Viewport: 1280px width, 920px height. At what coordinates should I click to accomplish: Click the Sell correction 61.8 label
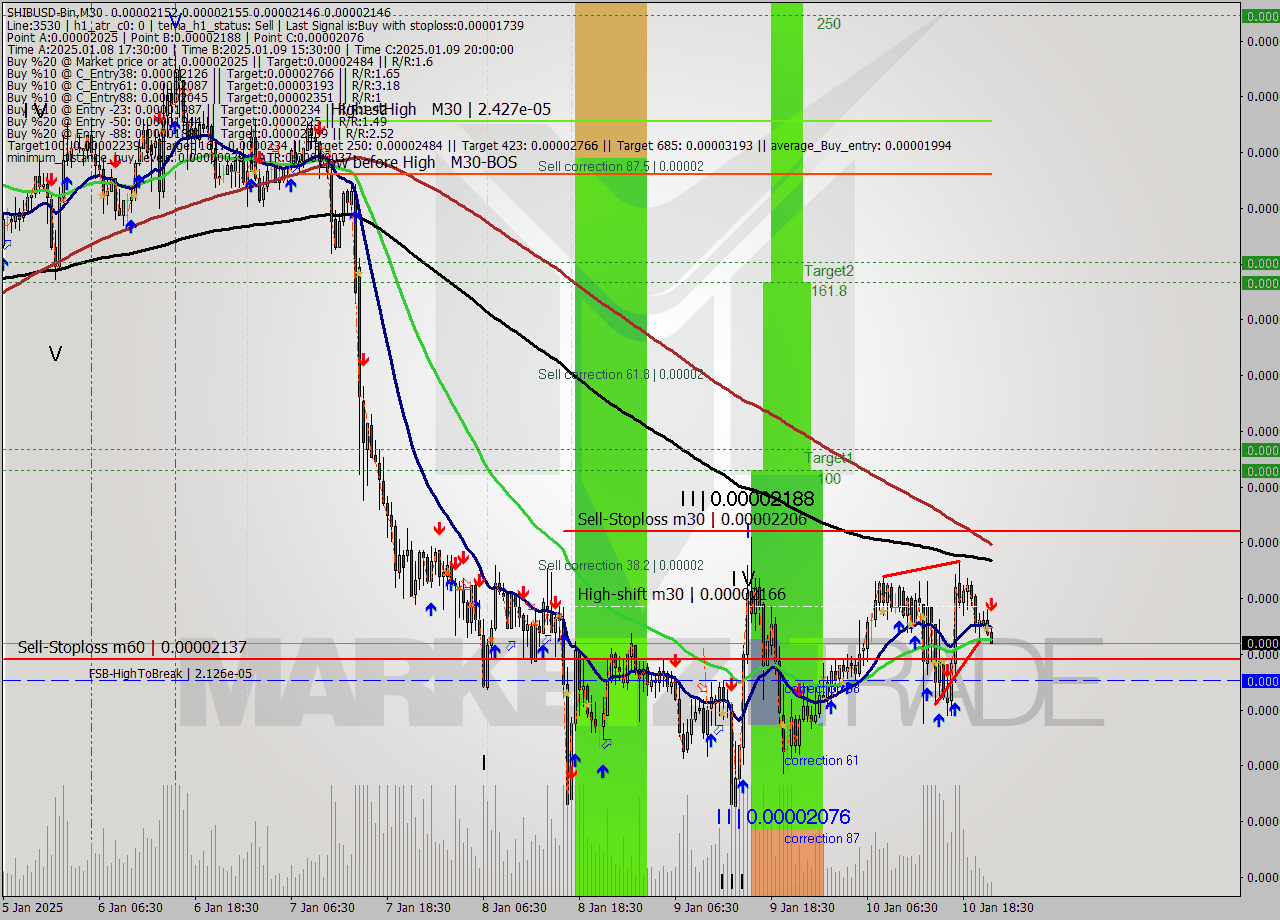click(620, 374)
